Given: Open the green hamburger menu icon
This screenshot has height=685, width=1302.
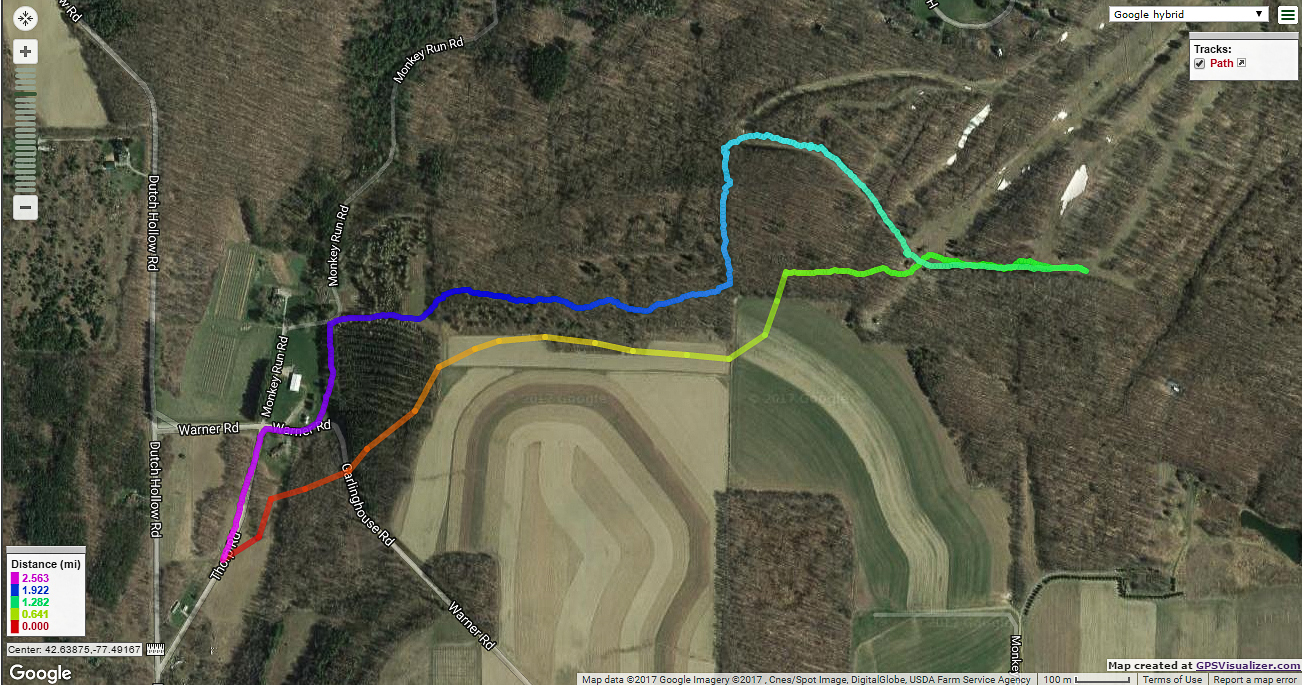Looking at the screenshot, I should (x=1286, y=15).
